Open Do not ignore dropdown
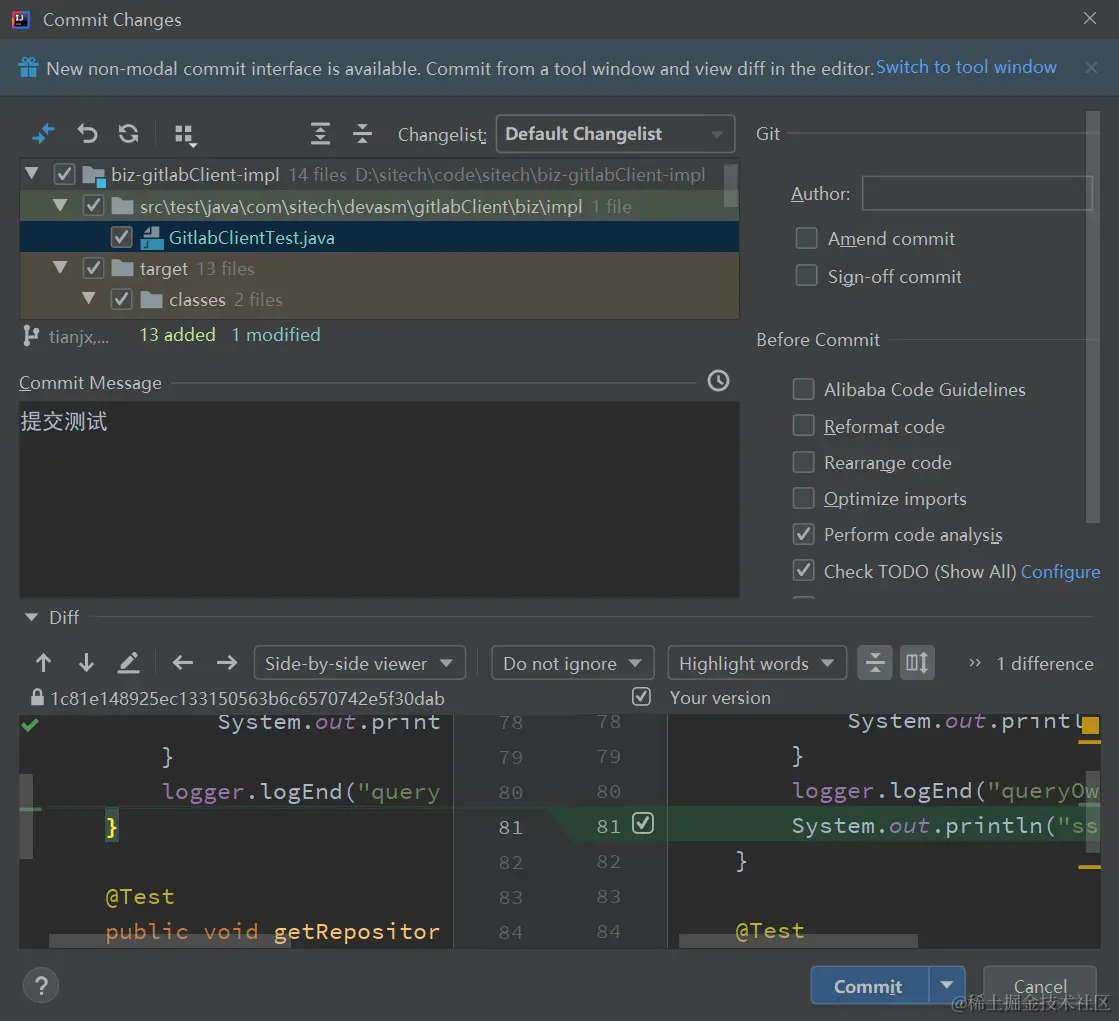The height and width of the screenshot is (1021, 1119). (x=572, y=663)
